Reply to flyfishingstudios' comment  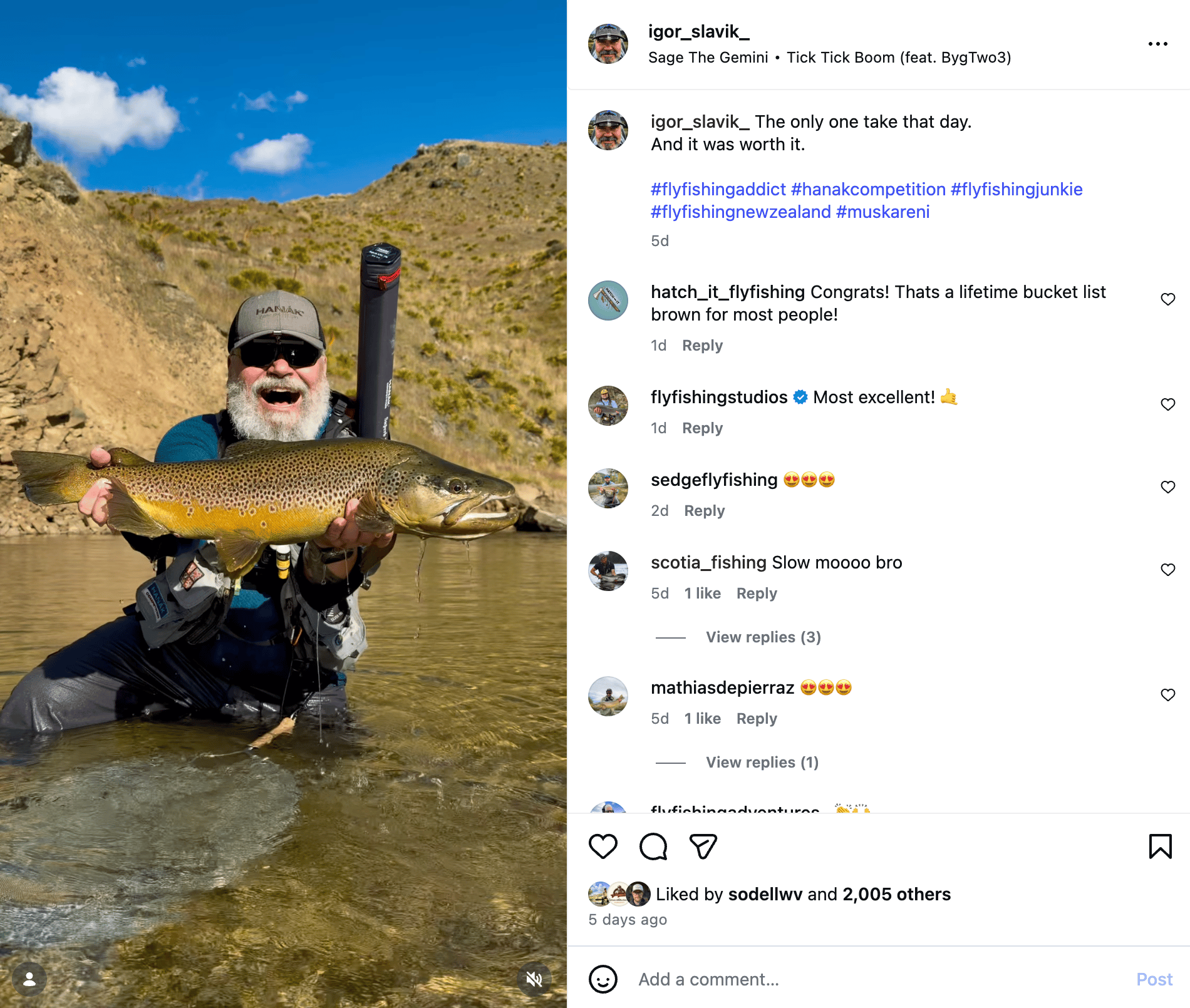coord(702,428)
